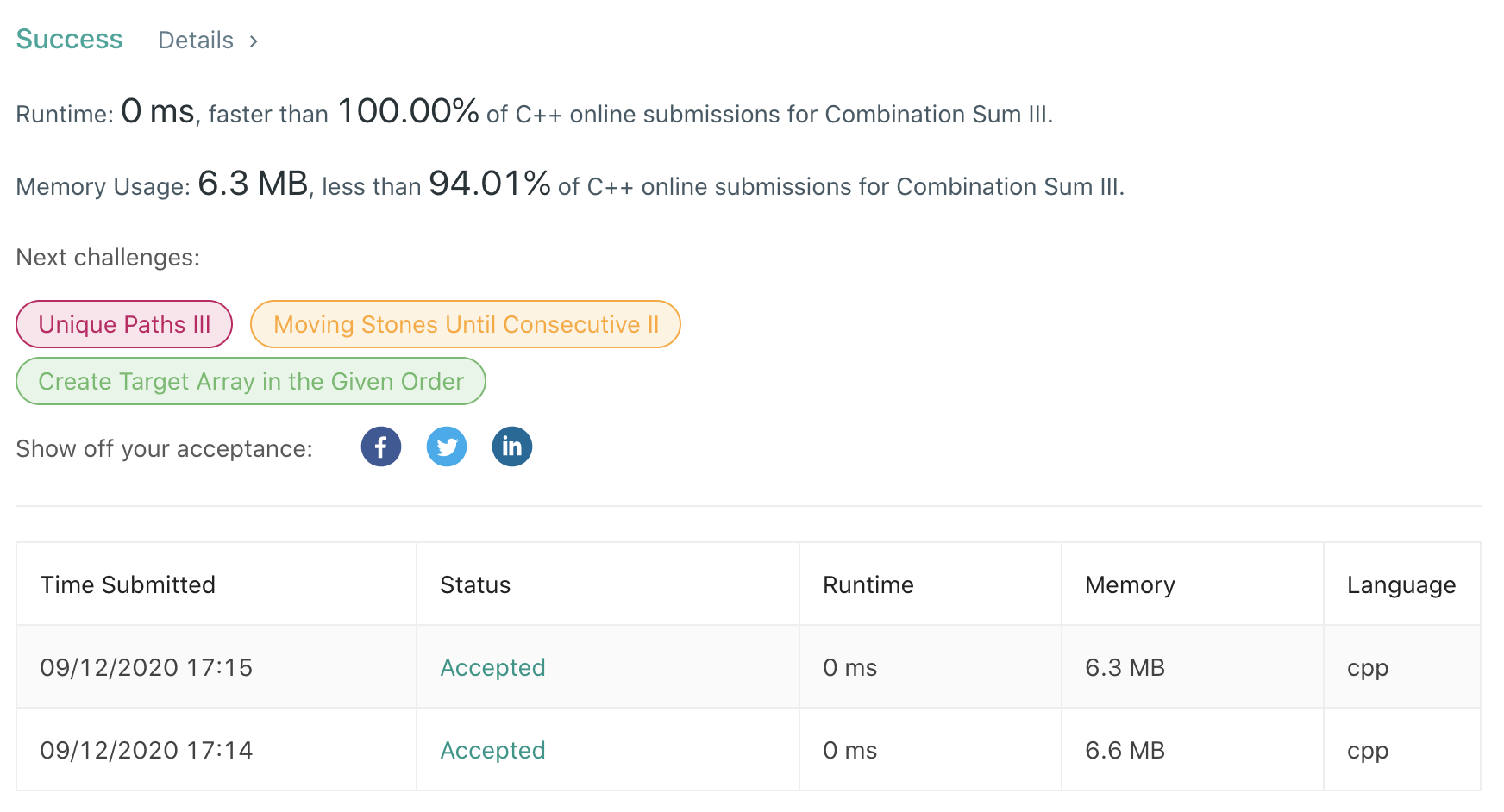This screenshot has width=1504, height=812.
Task: Open the Accepted result from 17:14
Action: 492,750
